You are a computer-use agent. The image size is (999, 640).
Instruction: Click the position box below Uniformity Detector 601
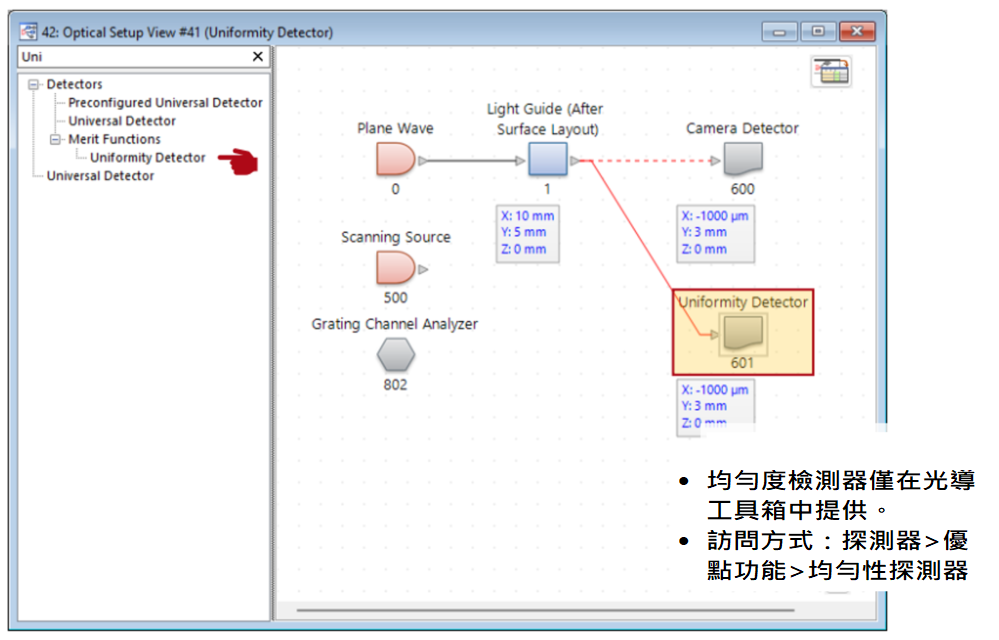pos(715,407)
